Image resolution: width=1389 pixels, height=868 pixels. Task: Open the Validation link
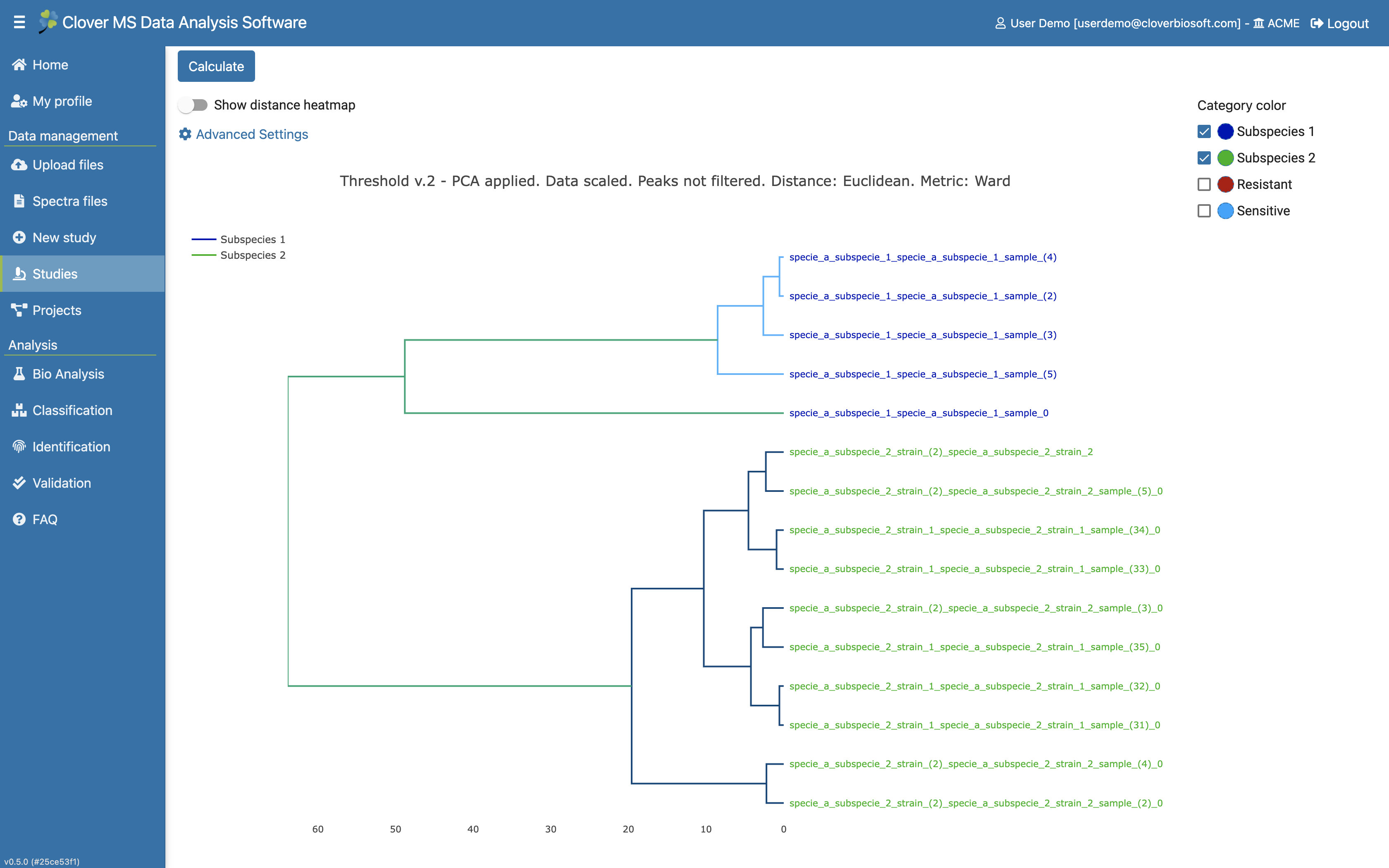pos(83,483)
